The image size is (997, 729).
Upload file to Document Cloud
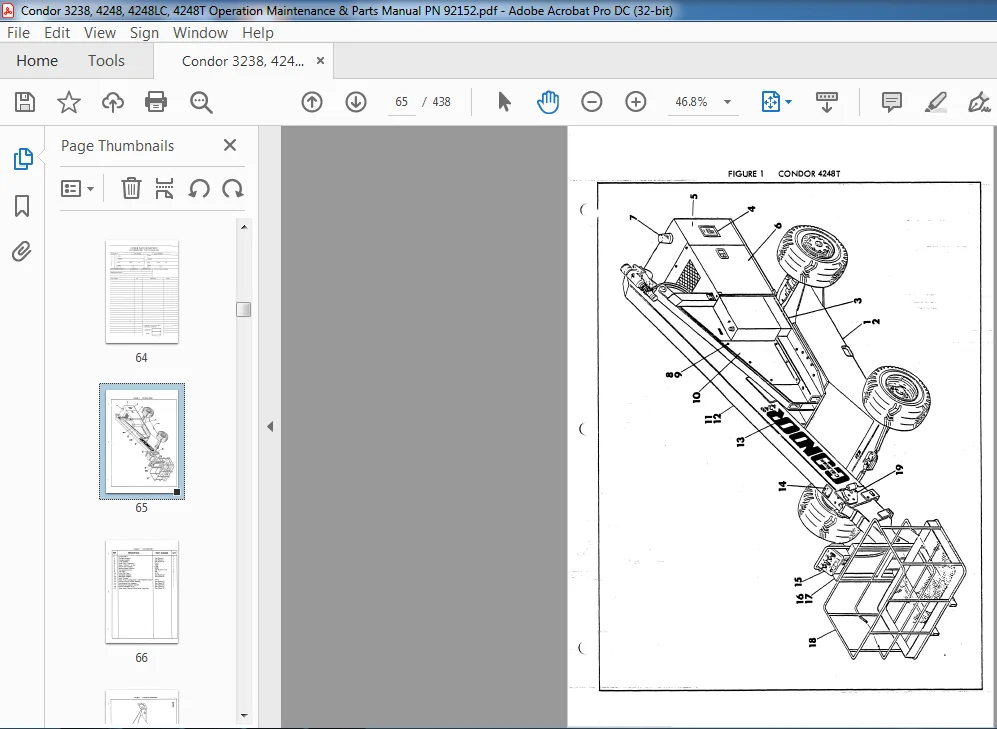113,102
